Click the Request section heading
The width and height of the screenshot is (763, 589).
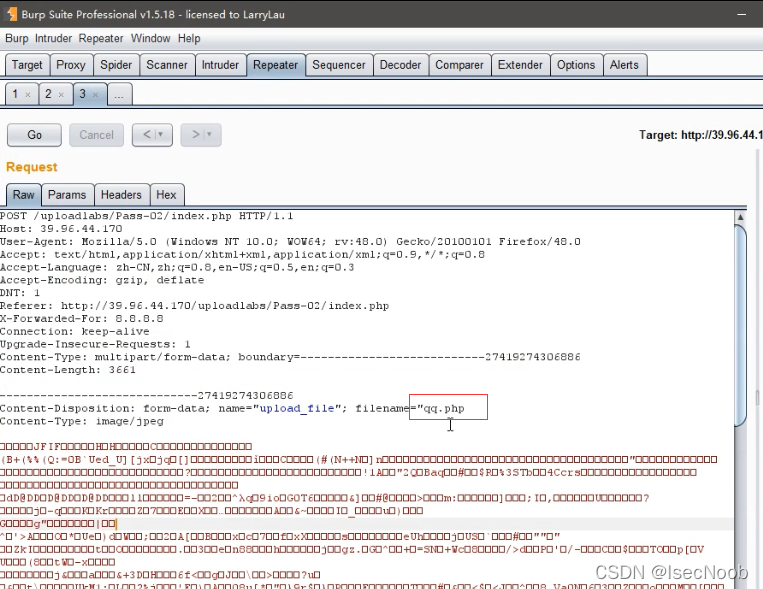[x=32, y=167]
